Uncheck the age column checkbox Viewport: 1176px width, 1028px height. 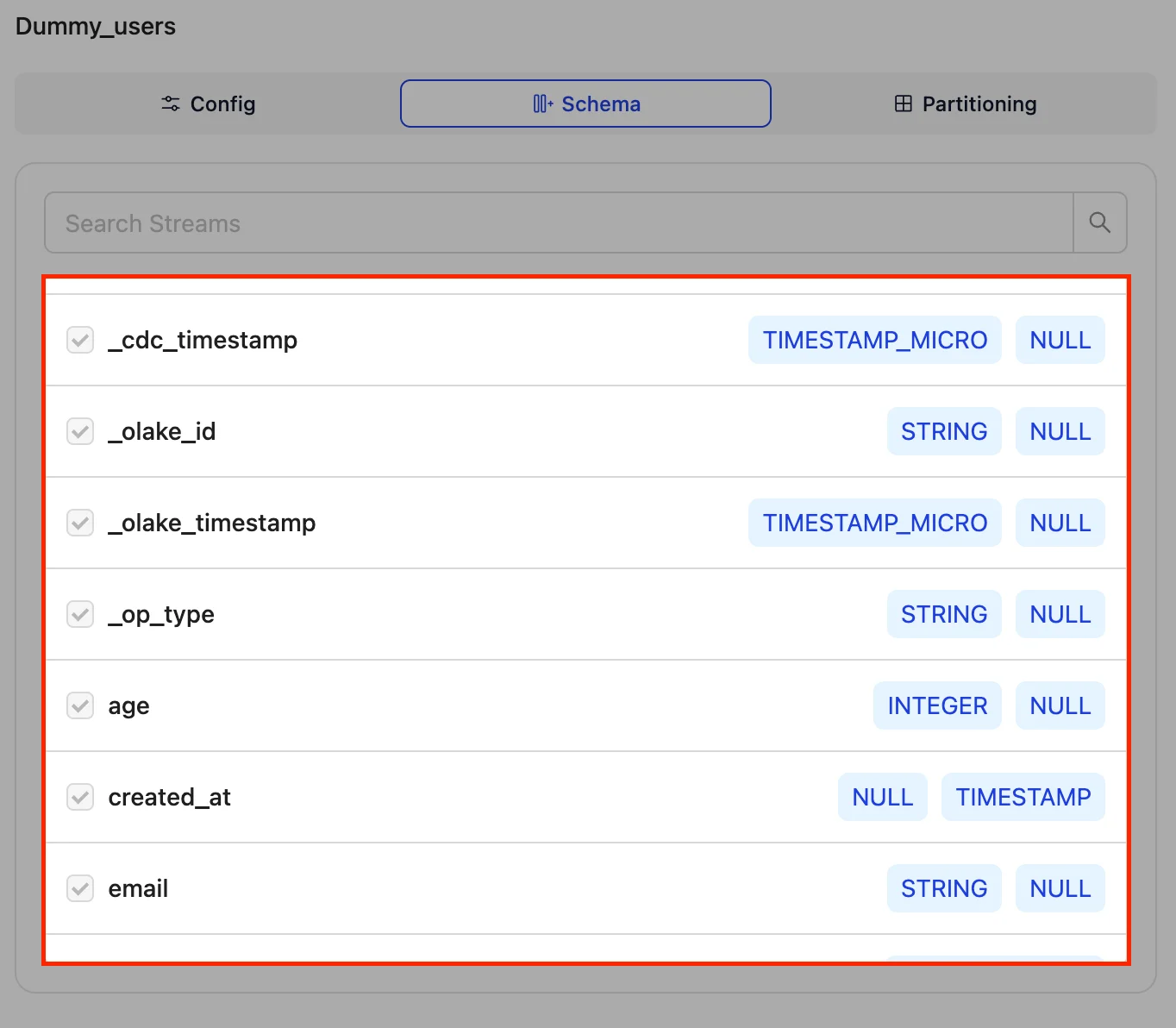click(80, 705)
